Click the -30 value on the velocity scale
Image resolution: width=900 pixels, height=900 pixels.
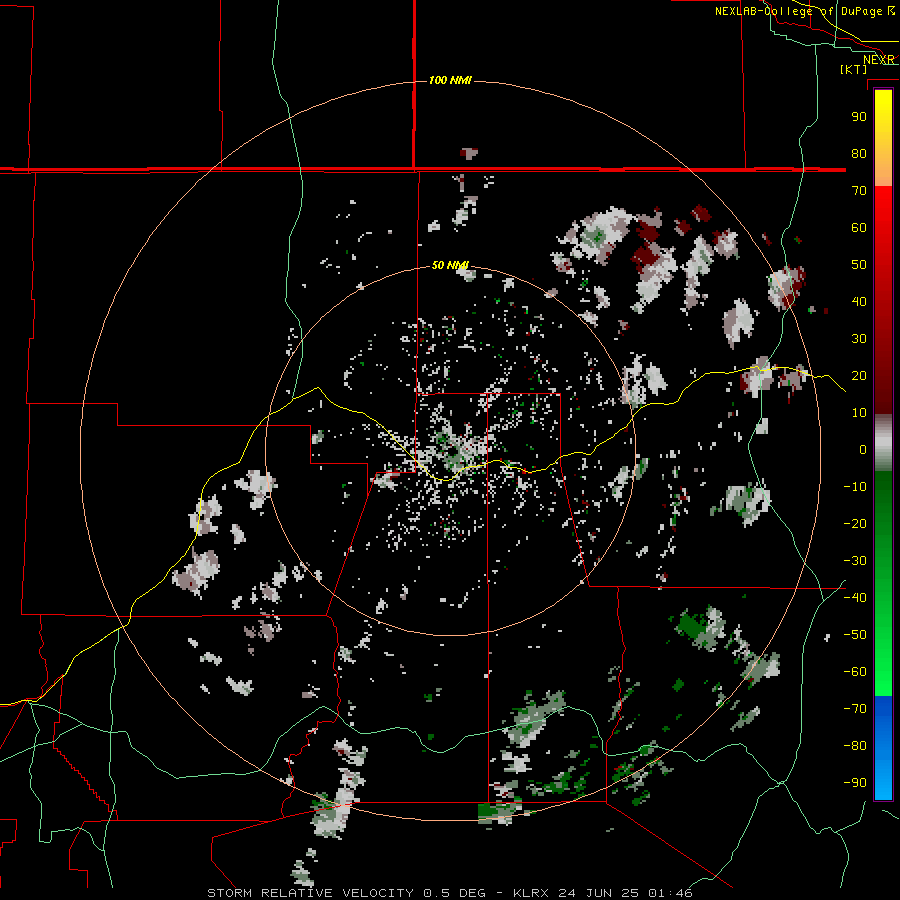pos(855,561)
